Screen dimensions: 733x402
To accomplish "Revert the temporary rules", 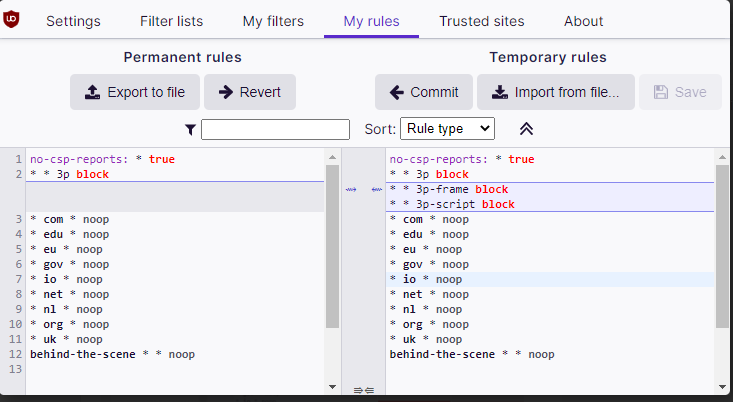I will [250, 92].
